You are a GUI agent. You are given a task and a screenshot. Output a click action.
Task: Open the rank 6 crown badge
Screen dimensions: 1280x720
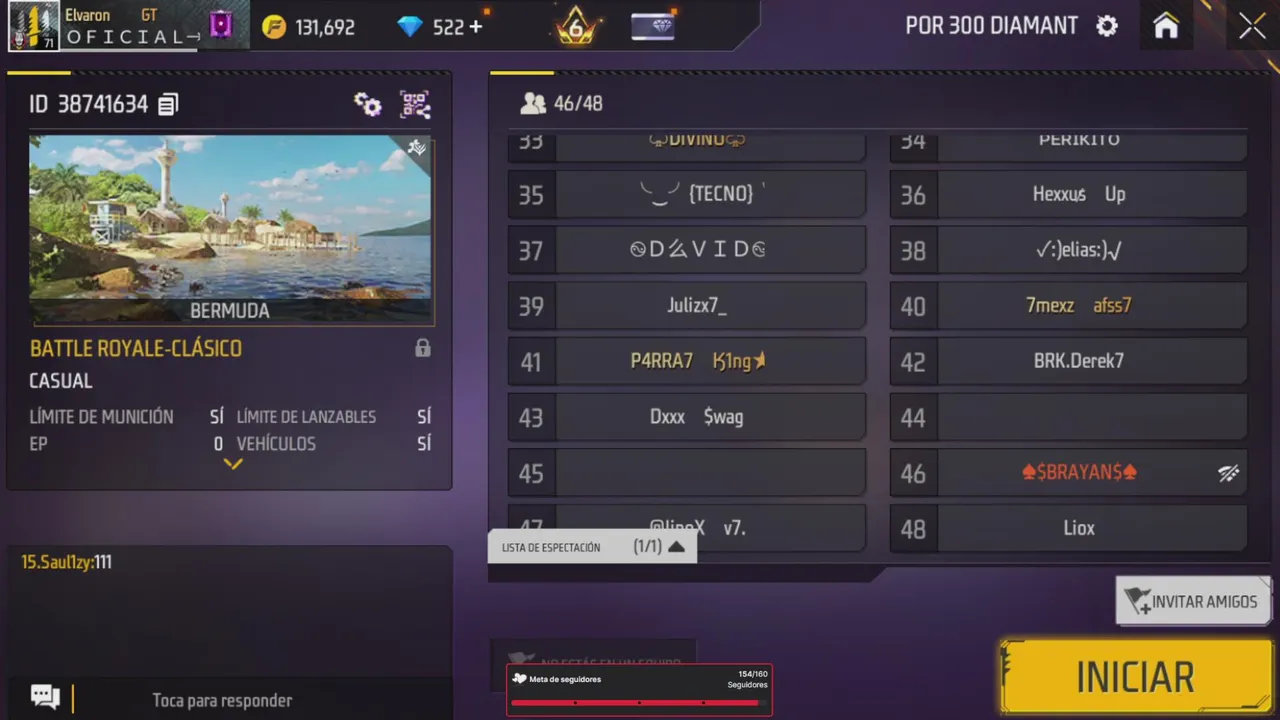tap(576, 27)
